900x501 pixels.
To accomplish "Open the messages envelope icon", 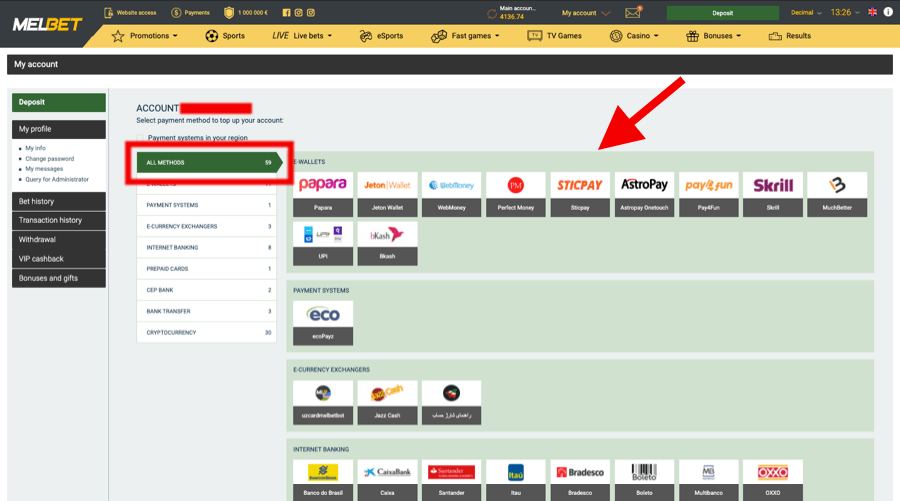I will [x=633, y=13].
